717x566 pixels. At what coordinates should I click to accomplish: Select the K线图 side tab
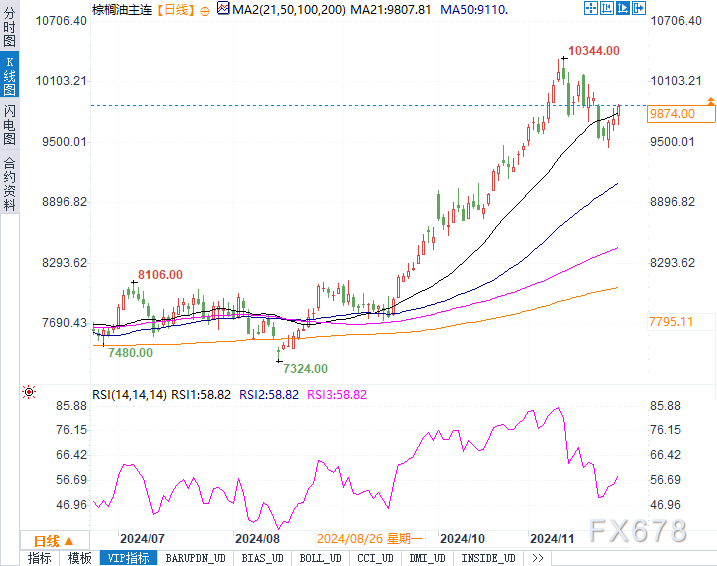9,77
